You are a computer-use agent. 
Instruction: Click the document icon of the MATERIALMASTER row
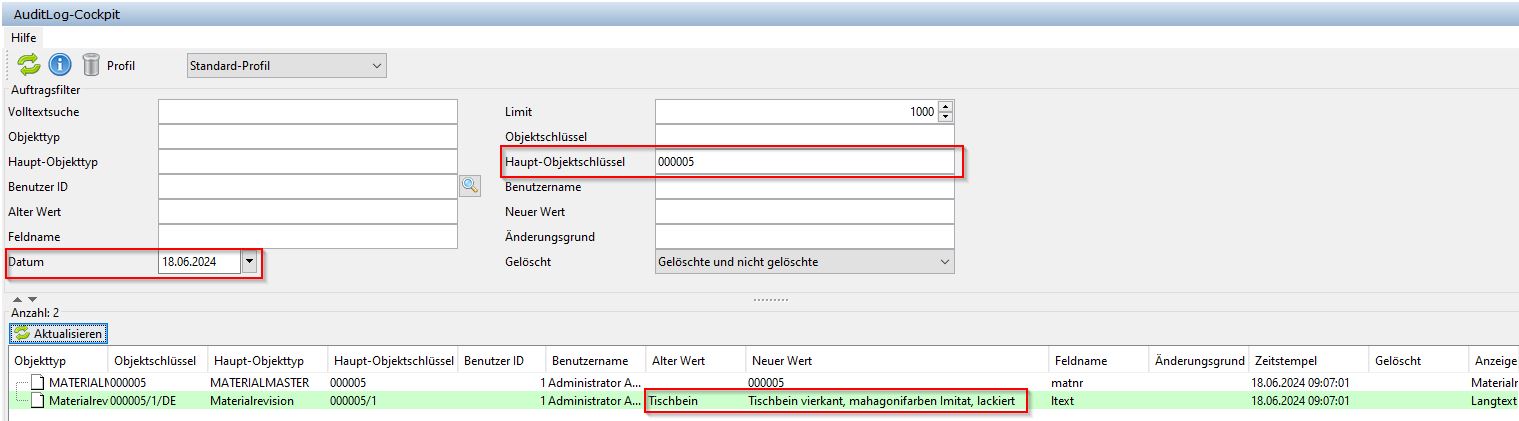pos(37,382)
